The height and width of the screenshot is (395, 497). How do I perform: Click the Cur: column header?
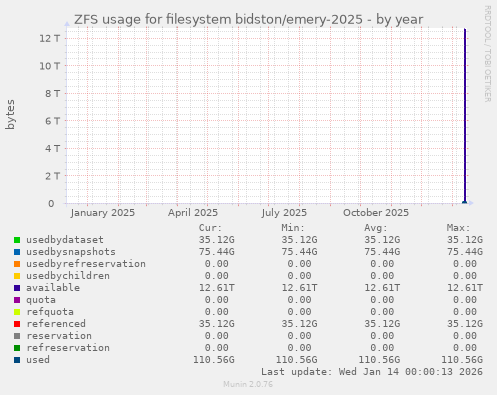pyautogui.click(x=210, y=228)
